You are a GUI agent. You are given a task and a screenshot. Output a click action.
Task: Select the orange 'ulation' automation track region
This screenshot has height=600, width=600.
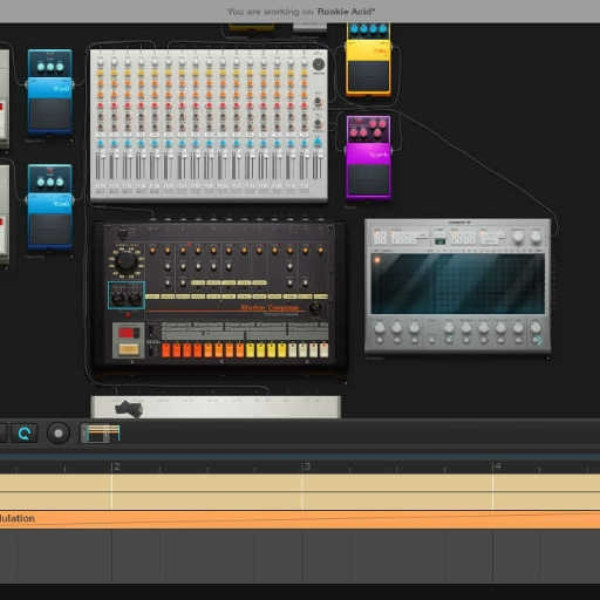tap(300, 520)
